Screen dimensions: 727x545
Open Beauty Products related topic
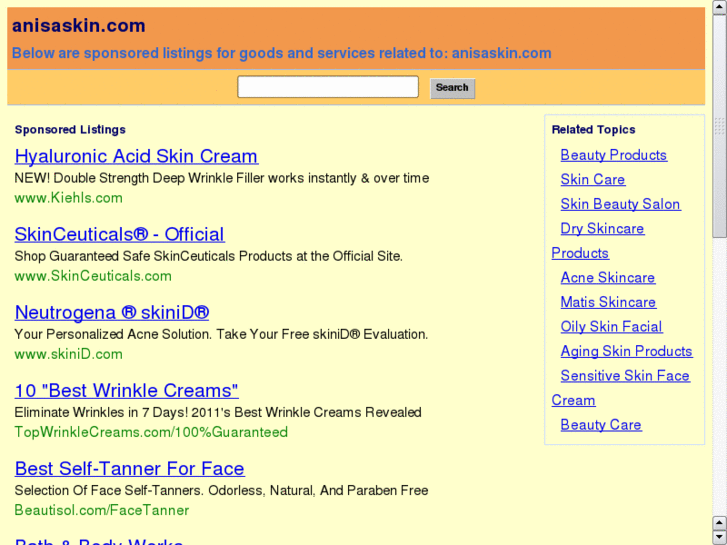(613, 155)
